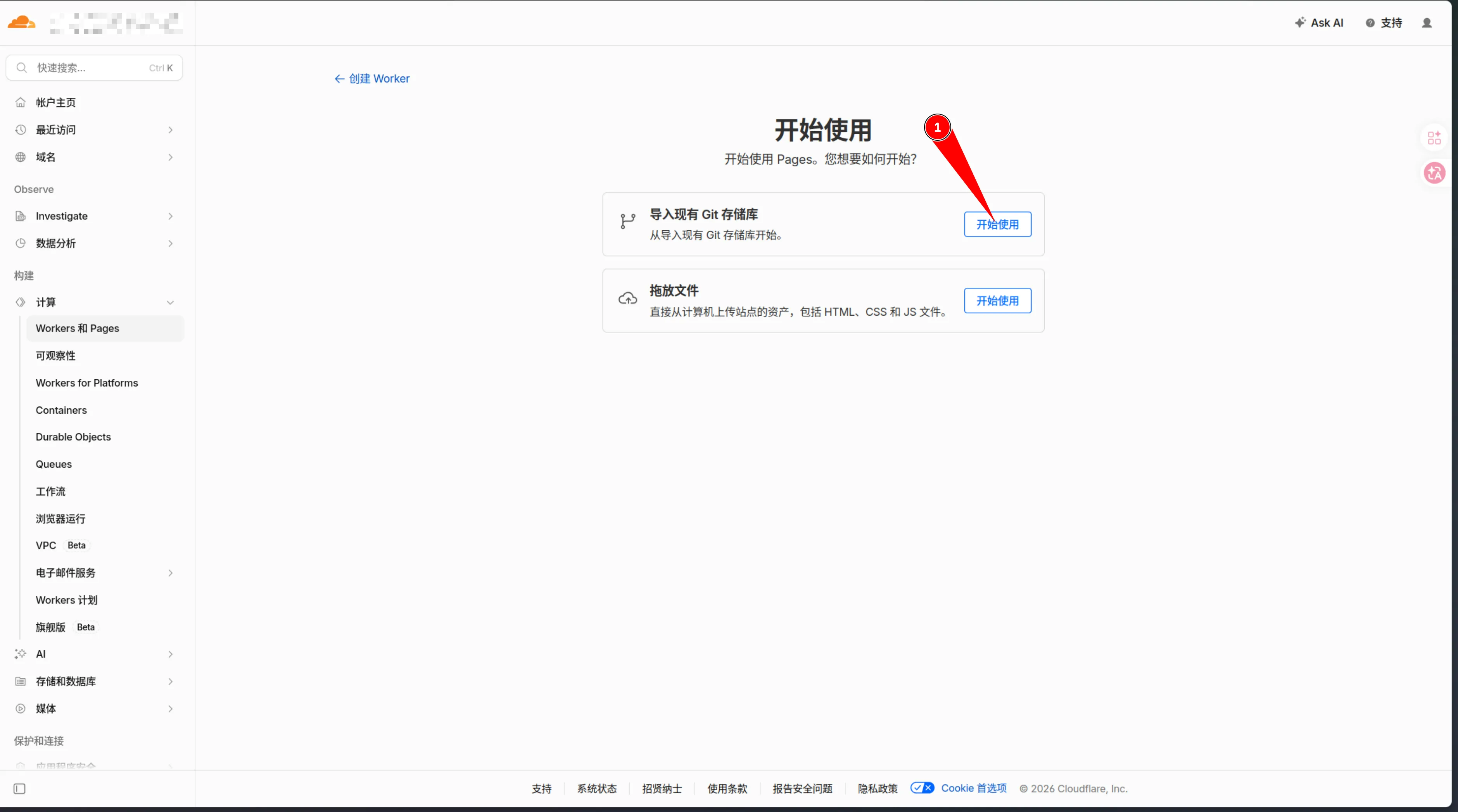Screen dimensions: 1458x812
Task: Click the Investigate icon
Action: (21, 216)
